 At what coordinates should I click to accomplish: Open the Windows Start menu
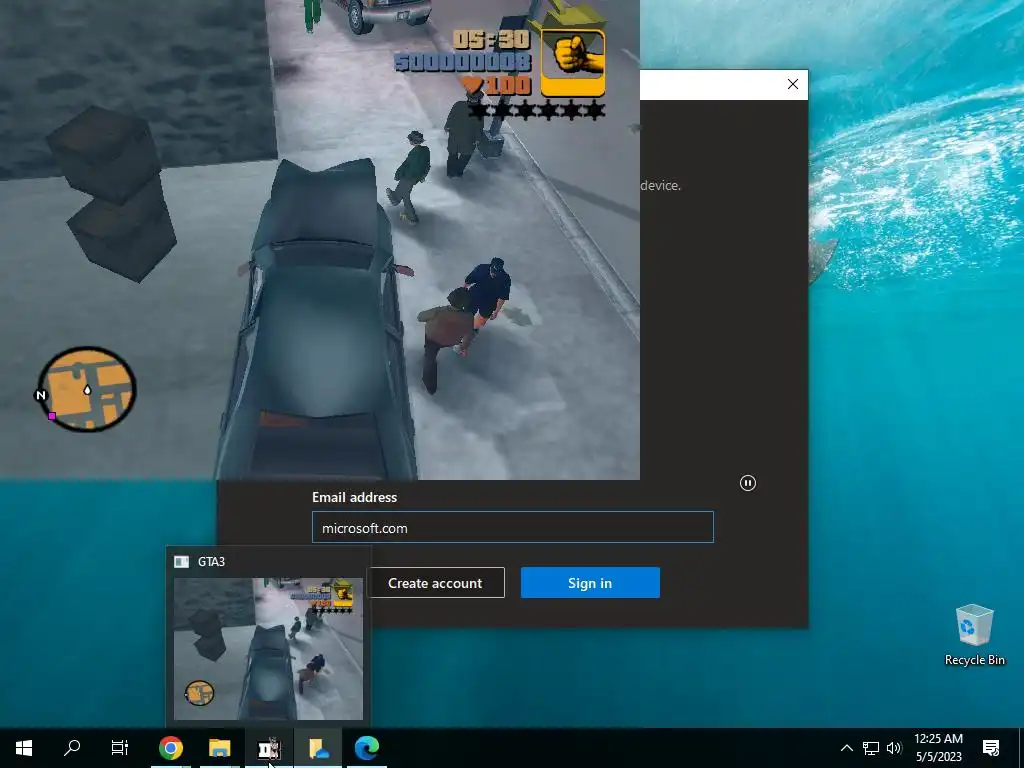coord(24,748)
